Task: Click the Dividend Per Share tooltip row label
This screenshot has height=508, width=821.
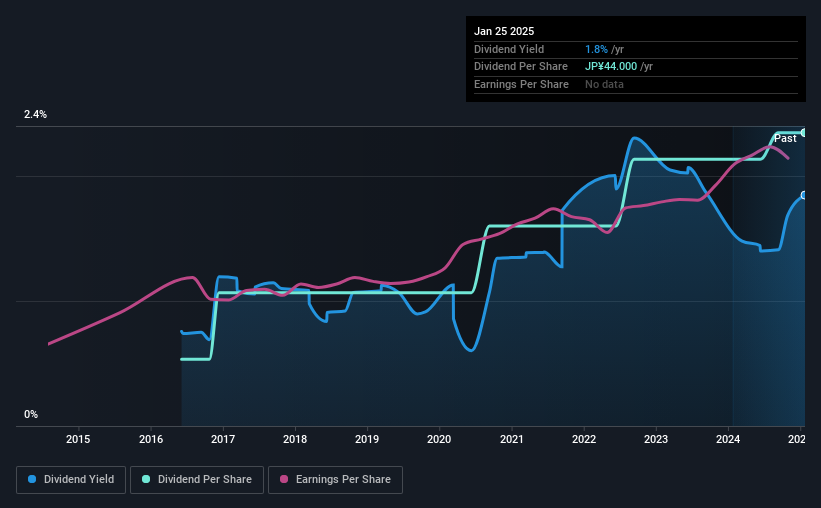Action: (520, 67)
